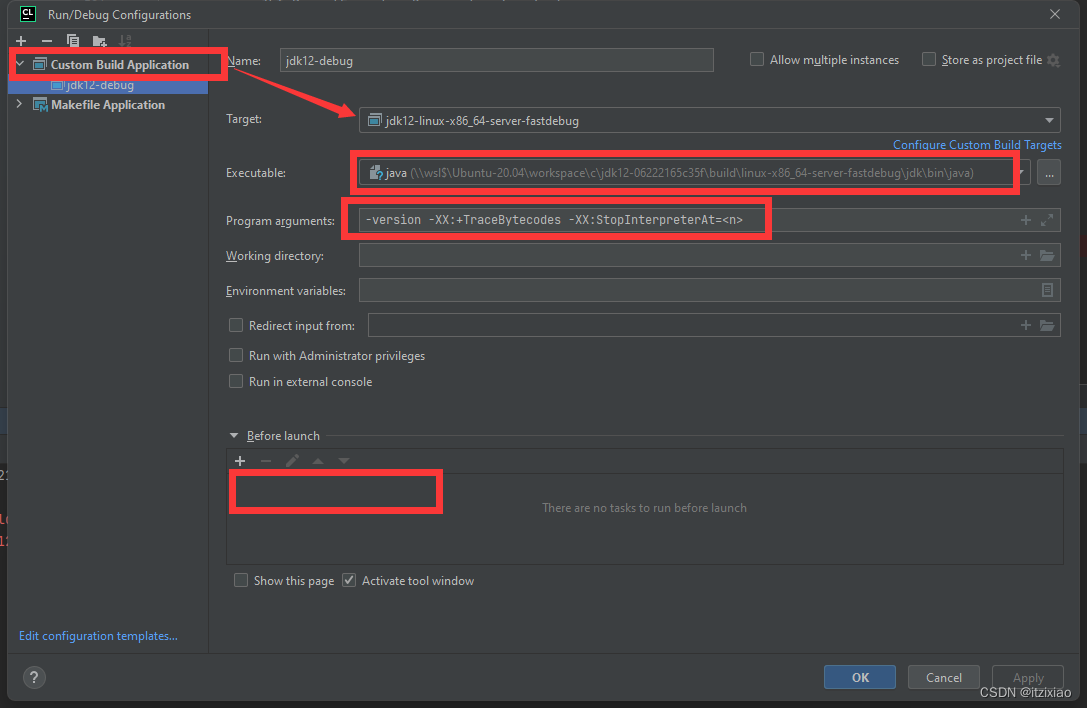Open Edit configuration templates link
The height and width of the screenshot is (708, 1087).
pos(98,636)
